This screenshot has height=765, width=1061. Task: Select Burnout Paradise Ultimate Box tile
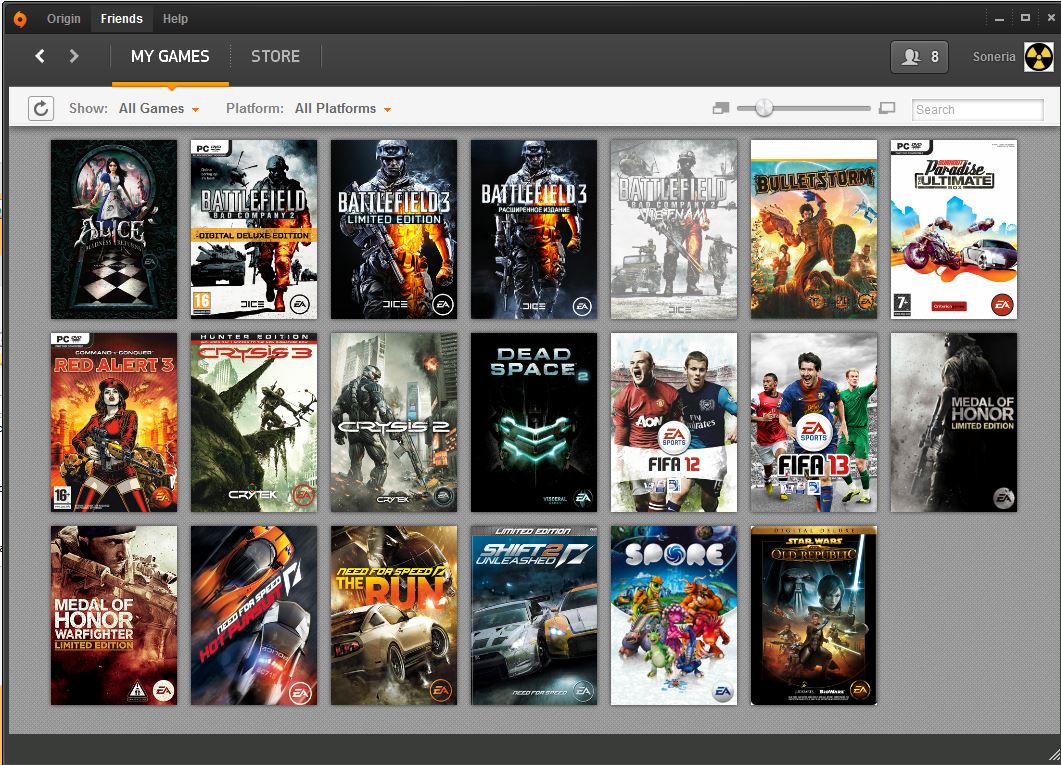point(954,229)
